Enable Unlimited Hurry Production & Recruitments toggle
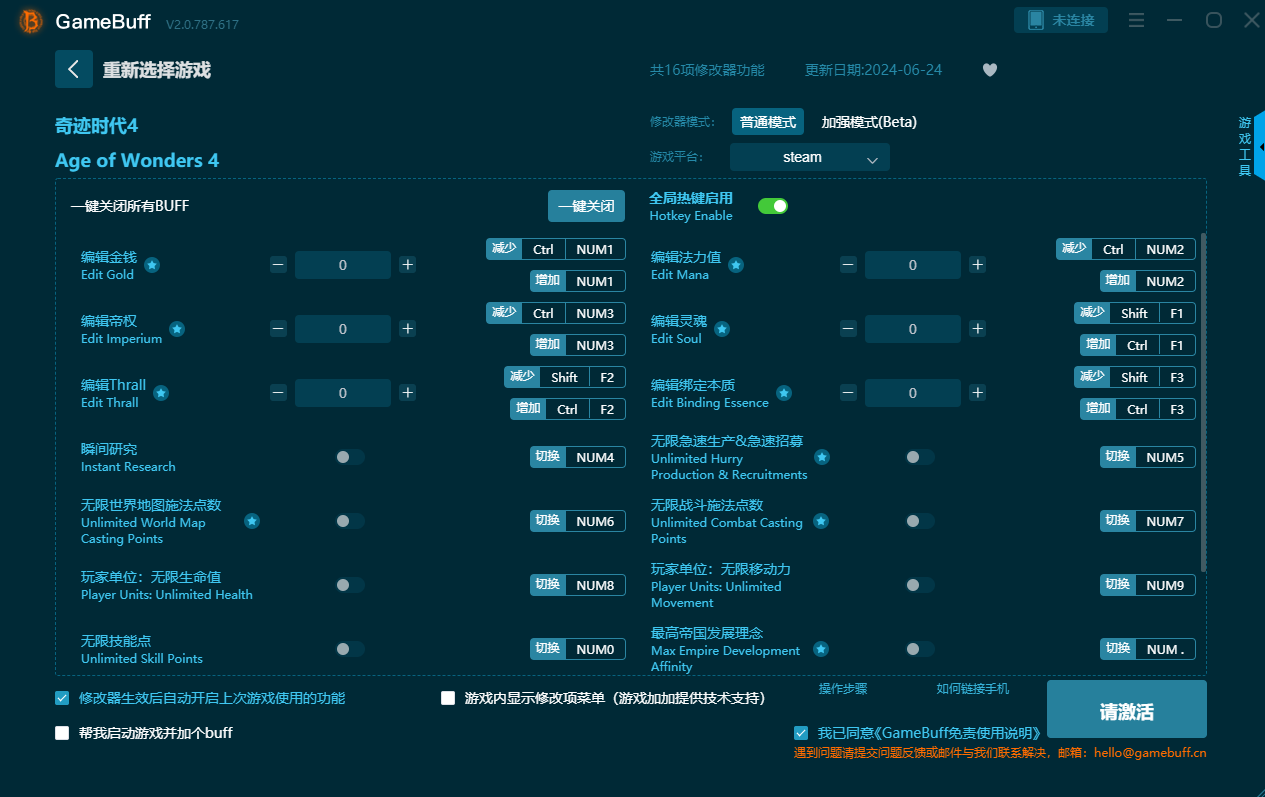 [919, 457]
